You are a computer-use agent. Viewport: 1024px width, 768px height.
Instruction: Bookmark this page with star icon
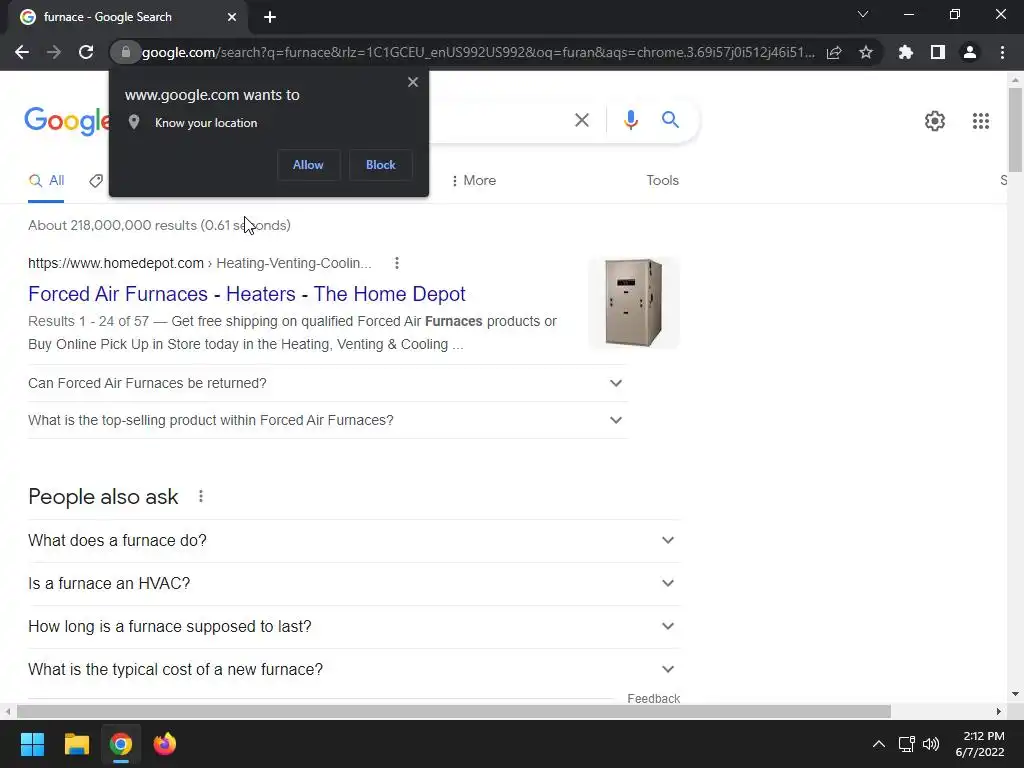pos(866,52)
